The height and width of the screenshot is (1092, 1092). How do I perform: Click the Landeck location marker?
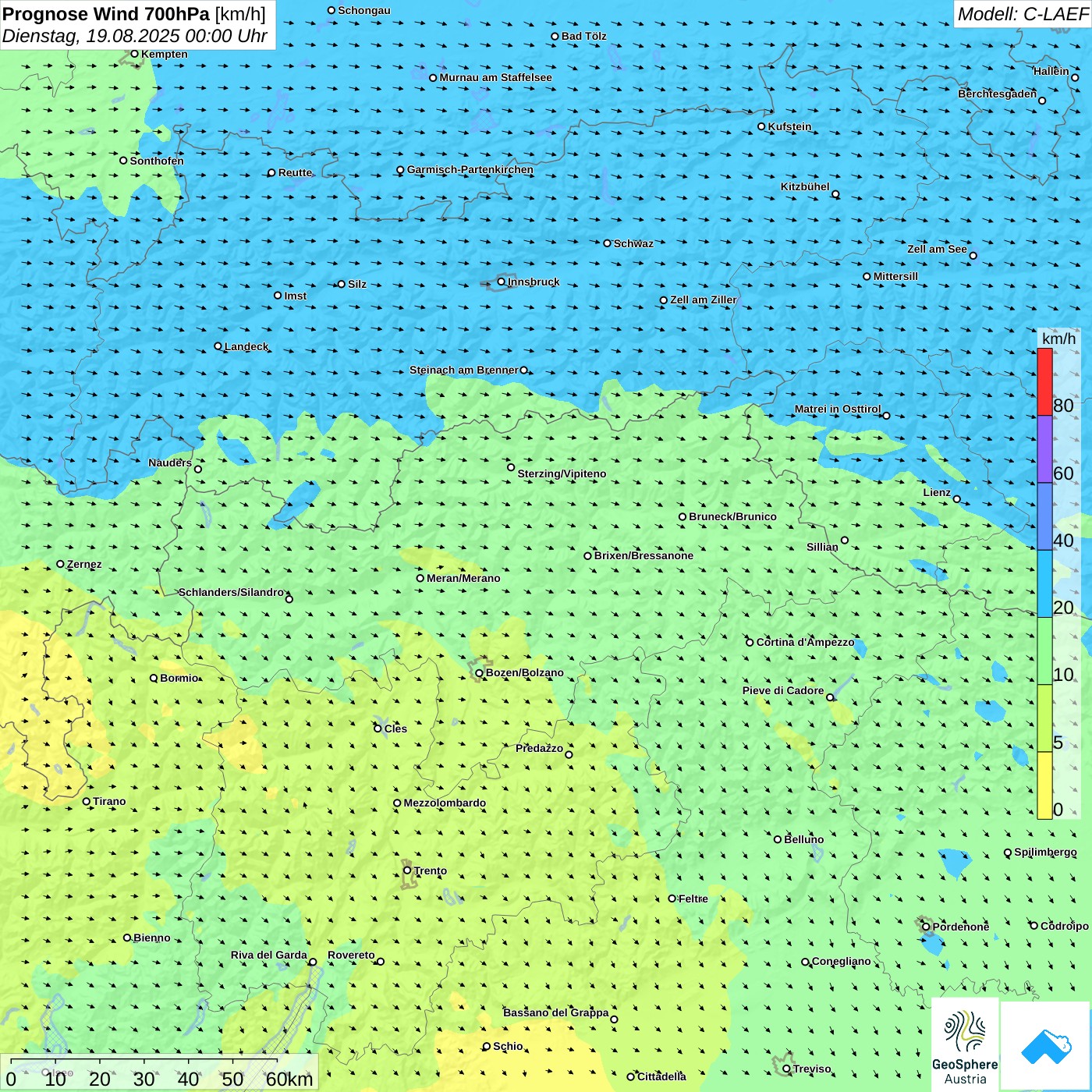click(218, 346)
